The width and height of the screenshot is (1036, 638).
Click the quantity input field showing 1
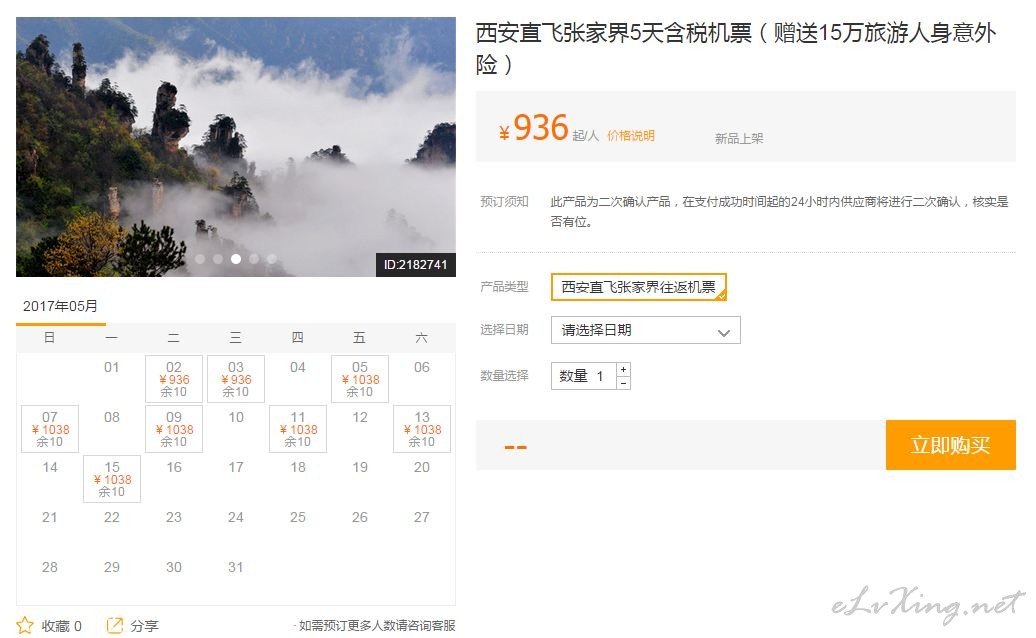click(584, 376)
